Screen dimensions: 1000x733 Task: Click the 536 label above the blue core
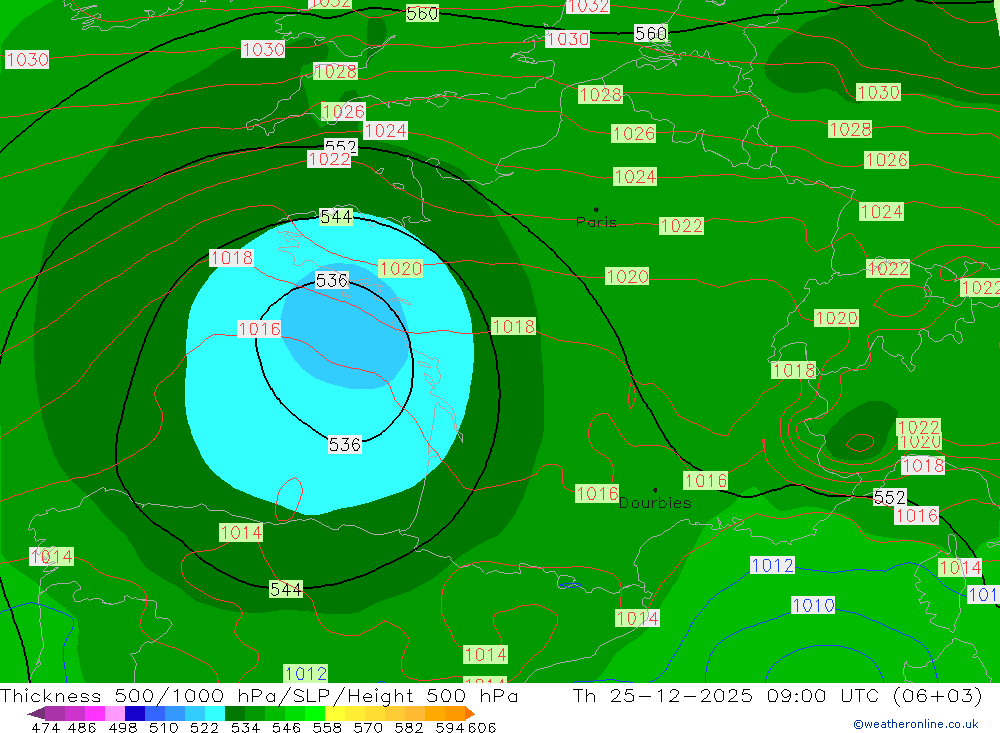coord(331,280)
